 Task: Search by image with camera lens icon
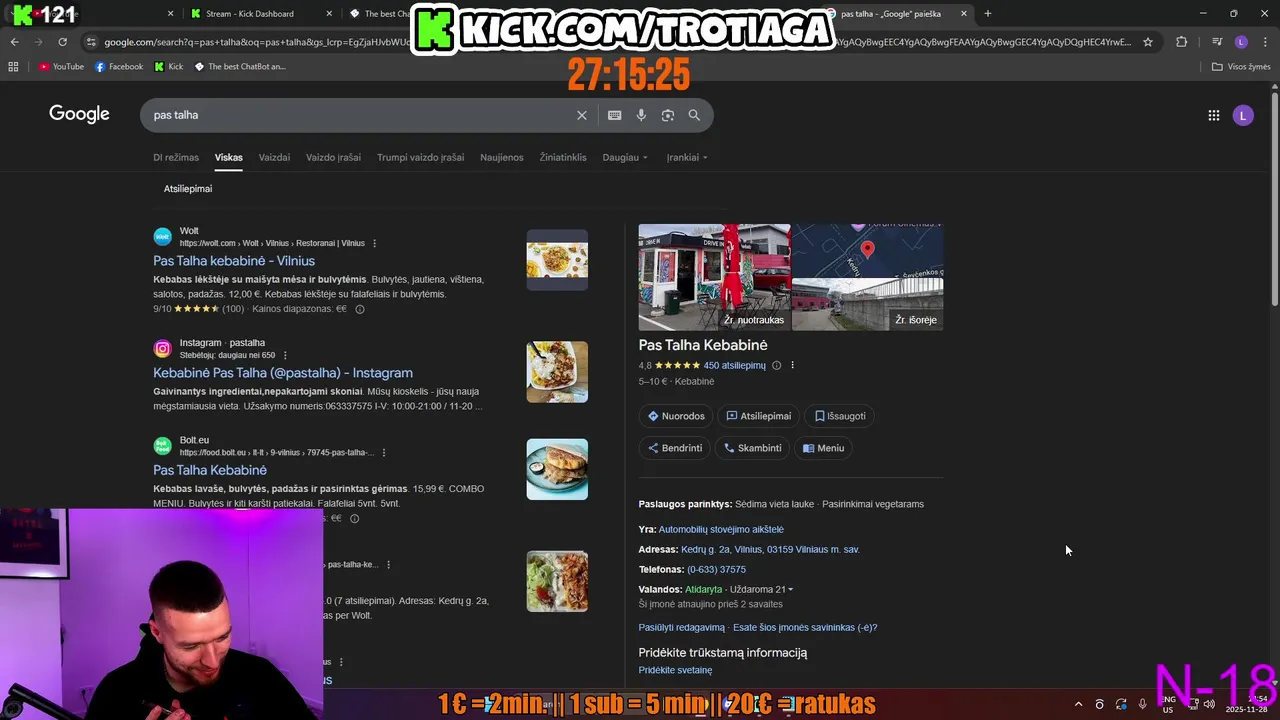667,115
